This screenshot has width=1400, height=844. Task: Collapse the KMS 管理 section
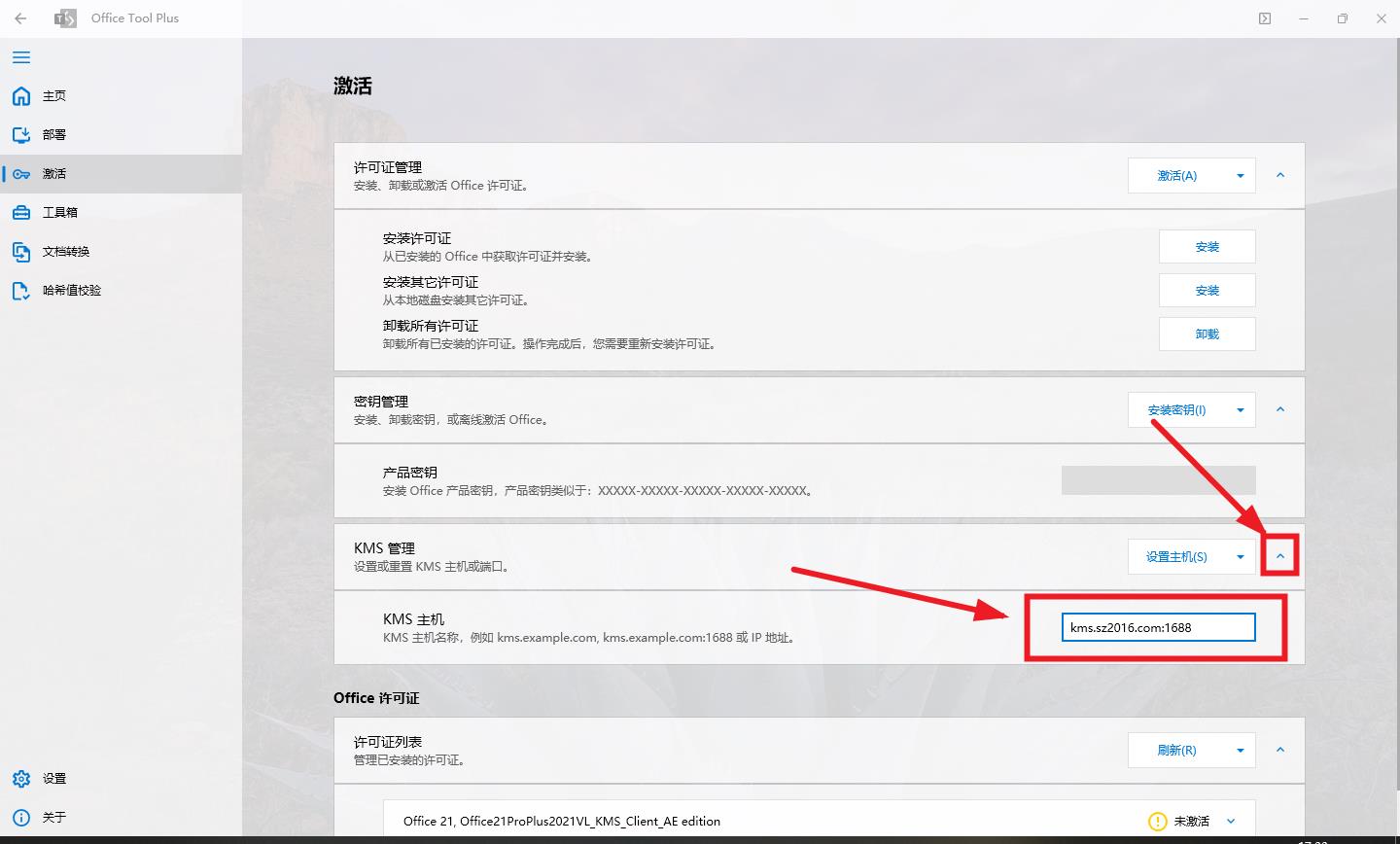(x=1280, y=555)
